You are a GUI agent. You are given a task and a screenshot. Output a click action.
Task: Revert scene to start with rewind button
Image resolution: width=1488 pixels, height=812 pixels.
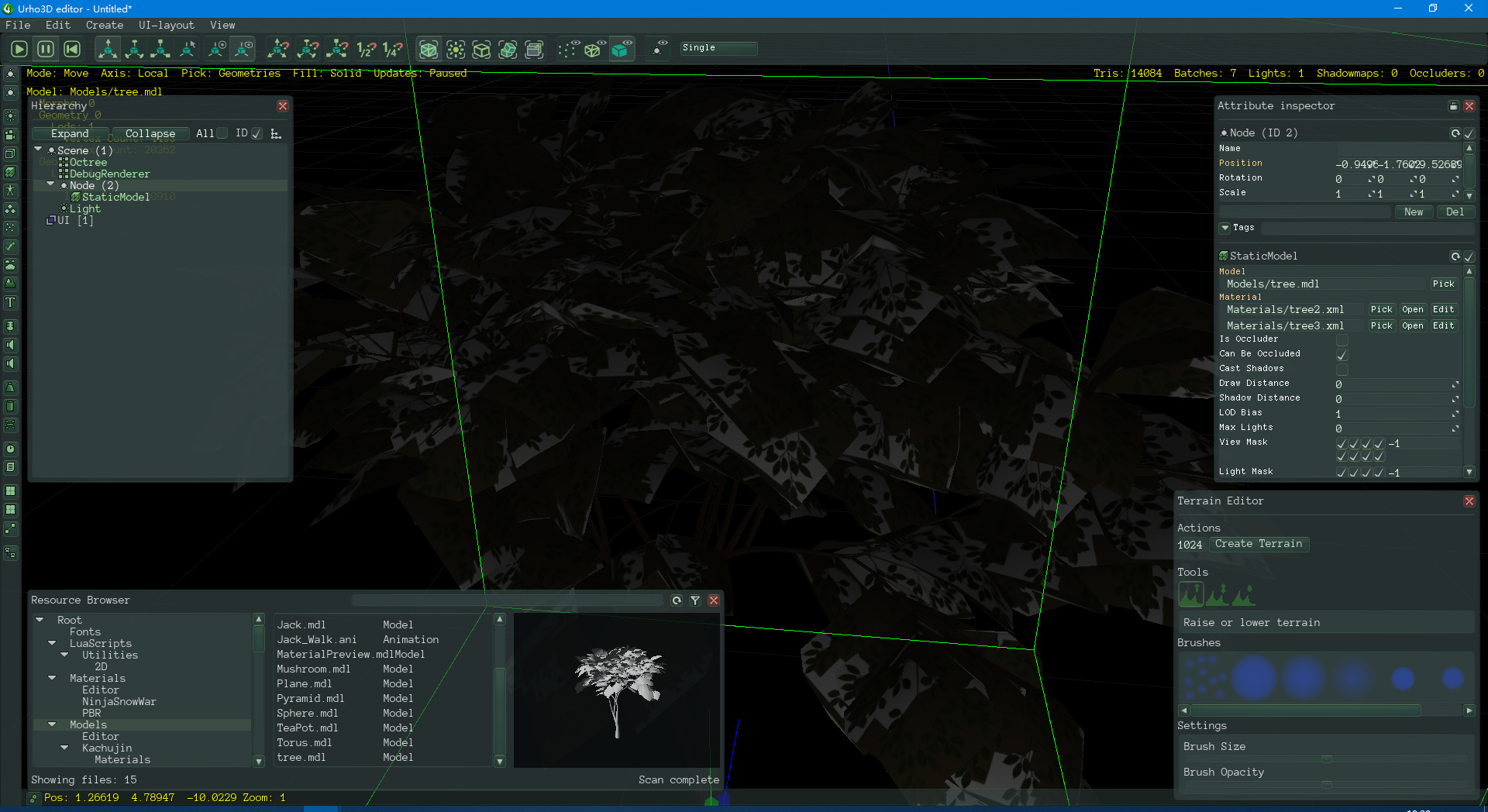pos(72,50)
